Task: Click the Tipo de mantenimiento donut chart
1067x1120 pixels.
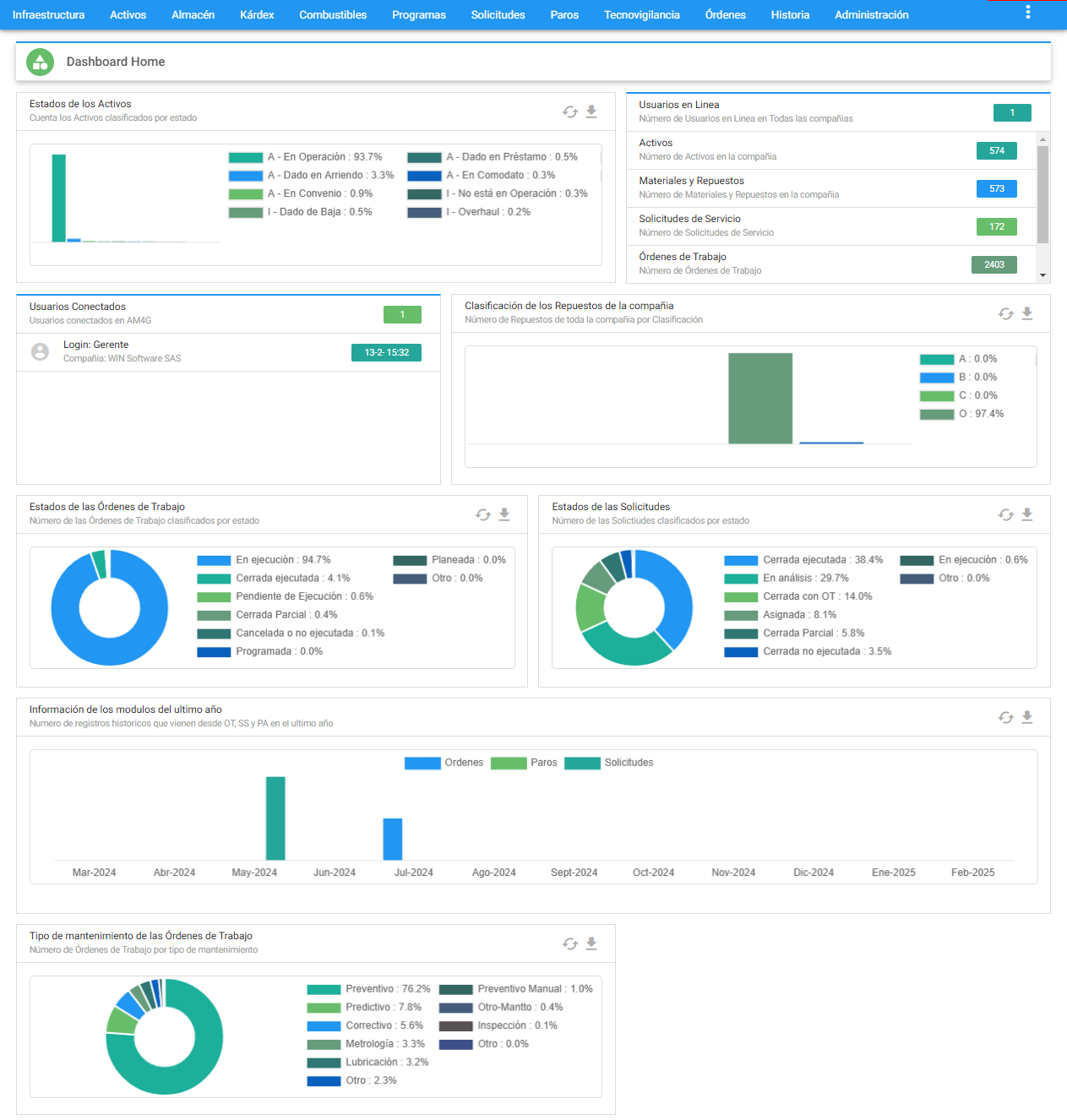Action: click(x=165, y=1036)
